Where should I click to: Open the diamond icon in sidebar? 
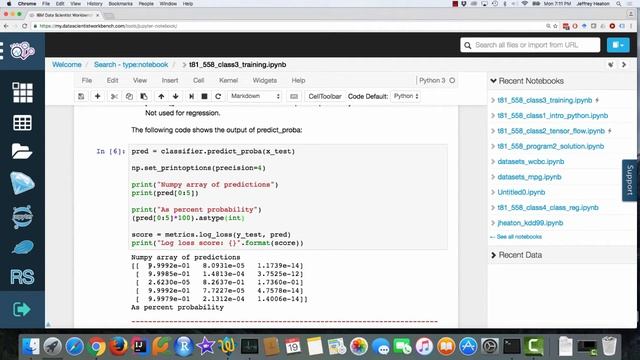tap(22, 183)
